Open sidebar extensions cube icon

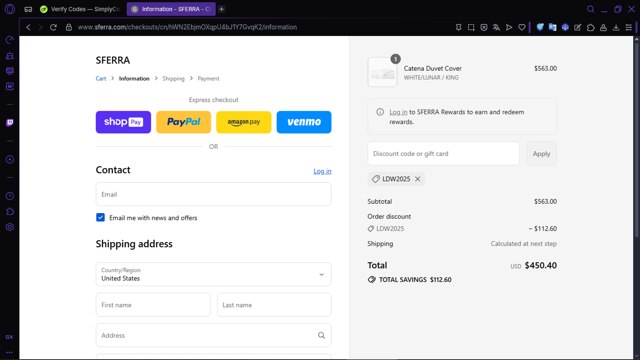(10, 211)
